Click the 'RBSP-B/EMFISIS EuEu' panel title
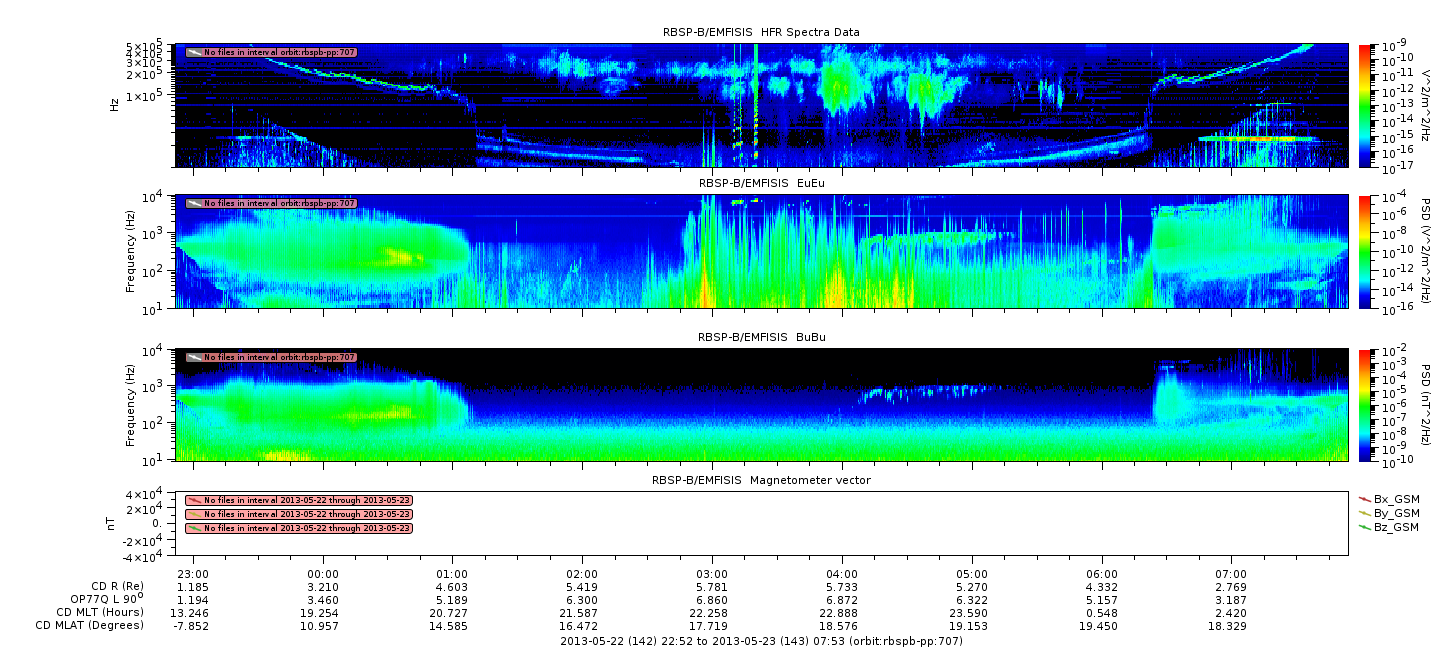Screen dimensions: 1447x658 point(761,183)
